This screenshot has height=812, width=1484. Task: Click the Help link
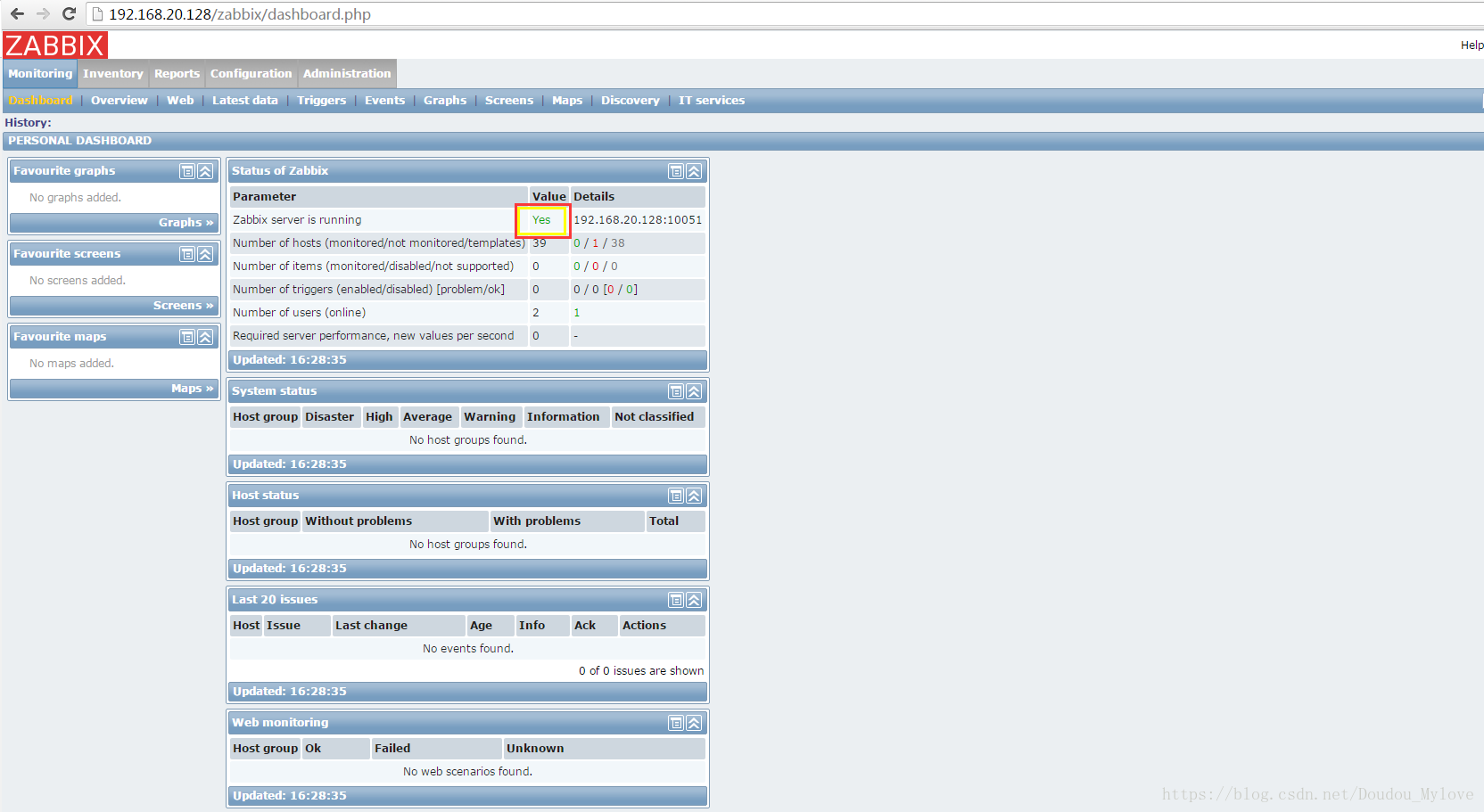(x=1472, y=45)
